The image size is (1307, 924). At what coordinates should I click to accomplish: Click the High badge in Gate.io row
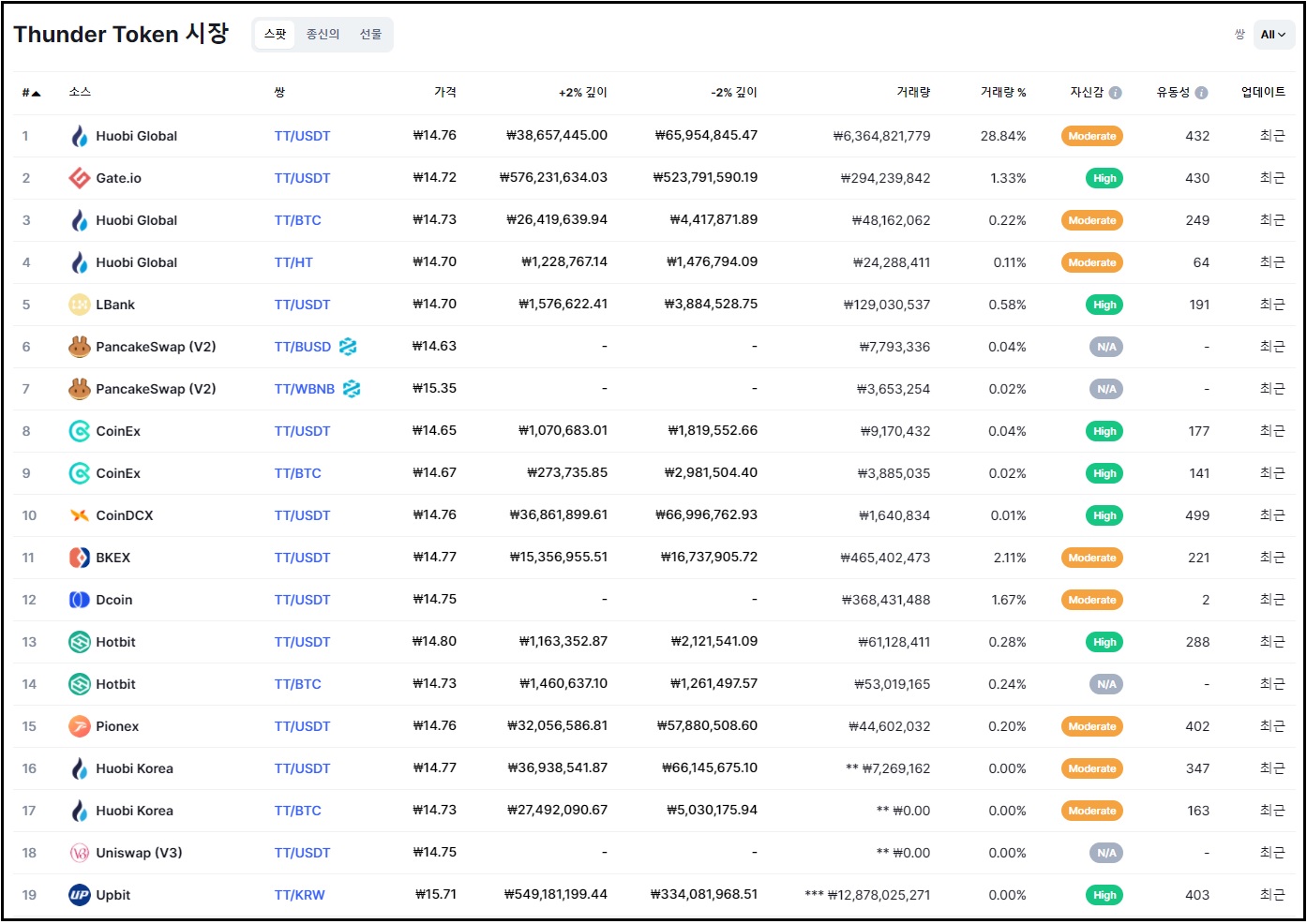pos(1104,178)
